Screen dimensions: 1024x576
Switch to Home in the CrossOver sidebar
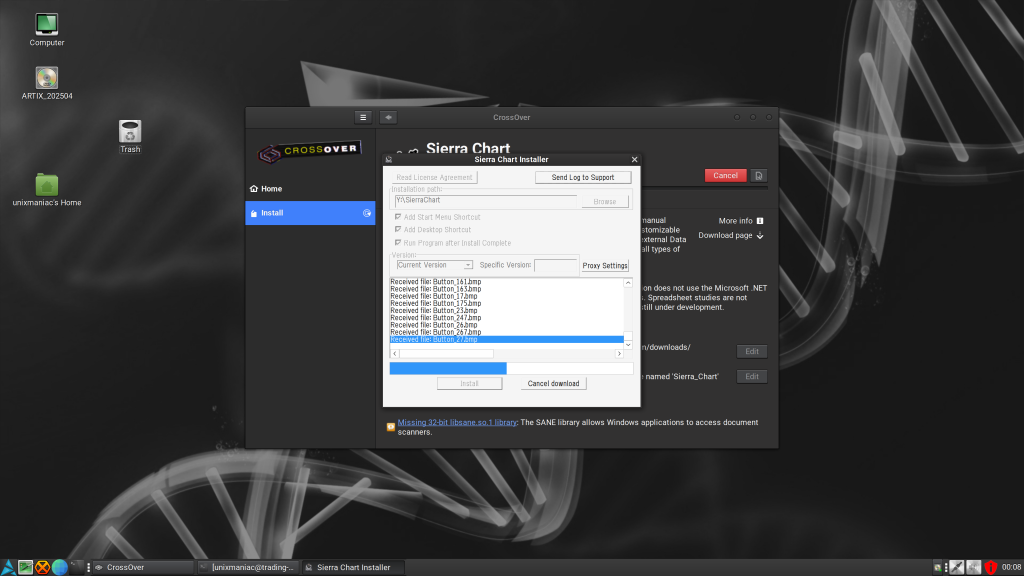pyautogui.click(x=268, y=188)
